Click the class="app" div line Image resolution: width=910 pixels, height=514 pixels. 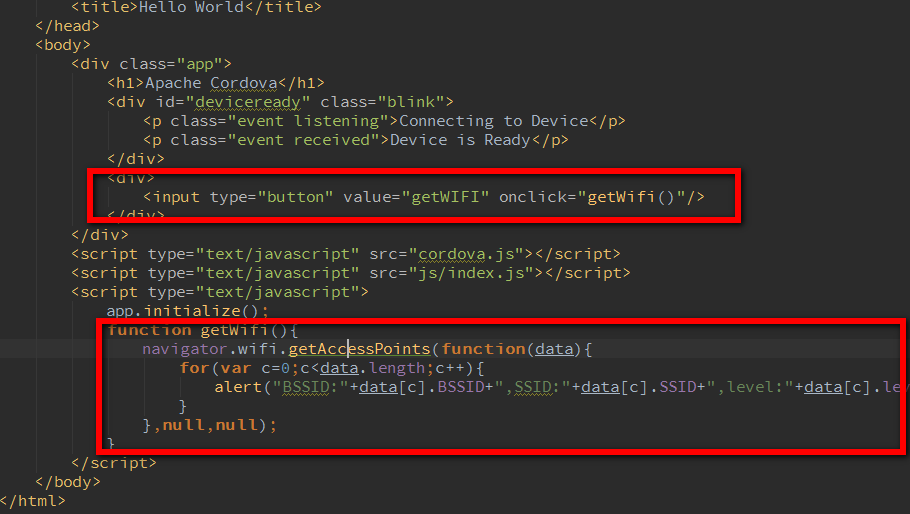151,64
